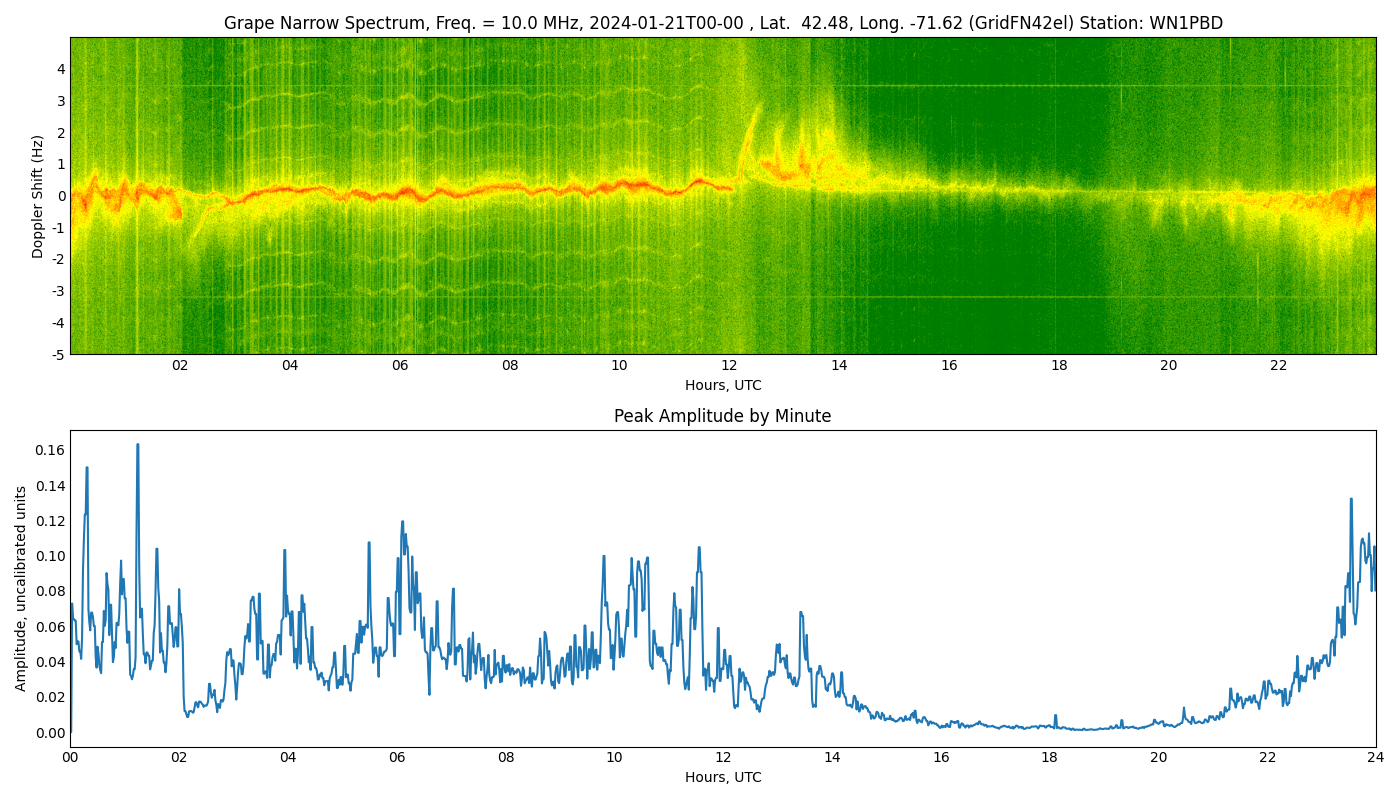1400x800 pixels.
Task: Click the amplitude plot's "Hours, UTC" label
Action: pyautogui.click(x=722, y=777)
